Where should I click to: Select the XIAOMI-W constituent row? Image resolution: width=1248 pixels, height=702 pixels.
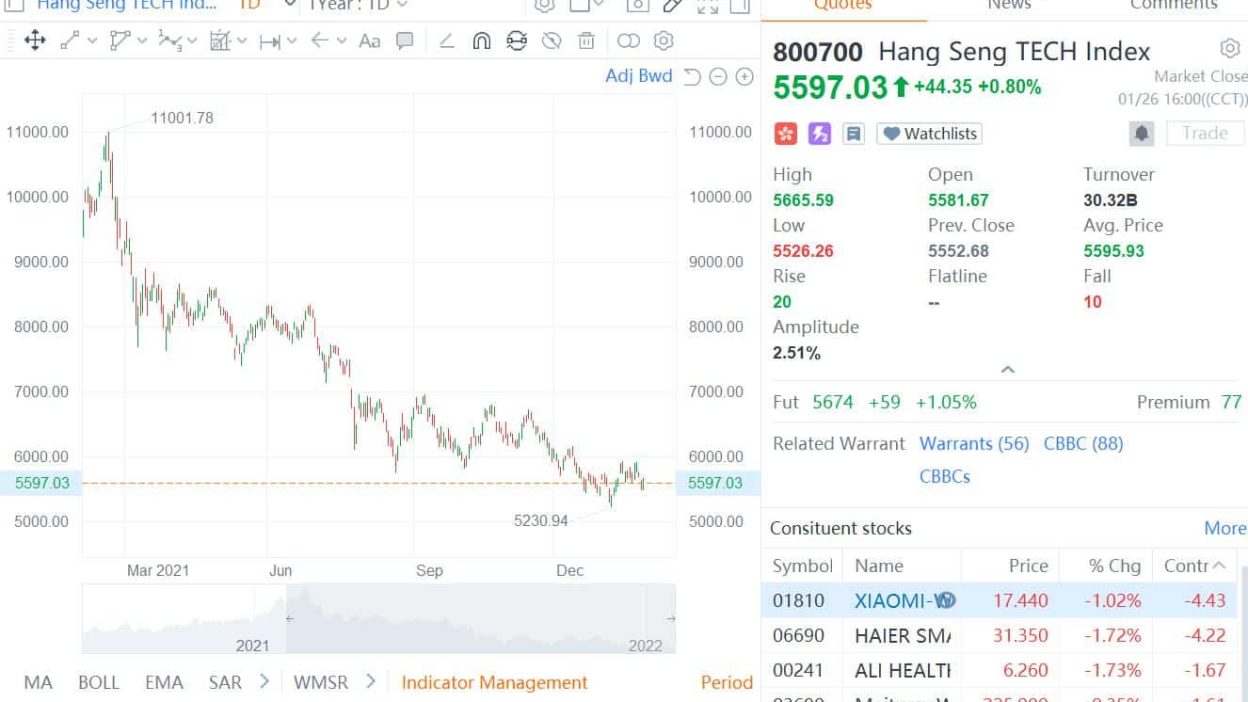click(1000, 601)
